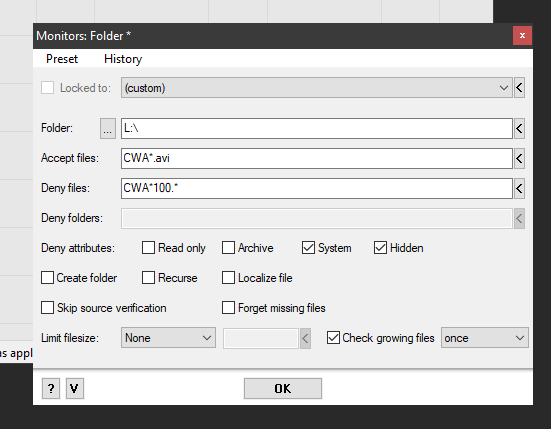The width and height of the screenshot is (551, 429).
Task: Open the growing files 'once' dropdown
Action: 485,338
